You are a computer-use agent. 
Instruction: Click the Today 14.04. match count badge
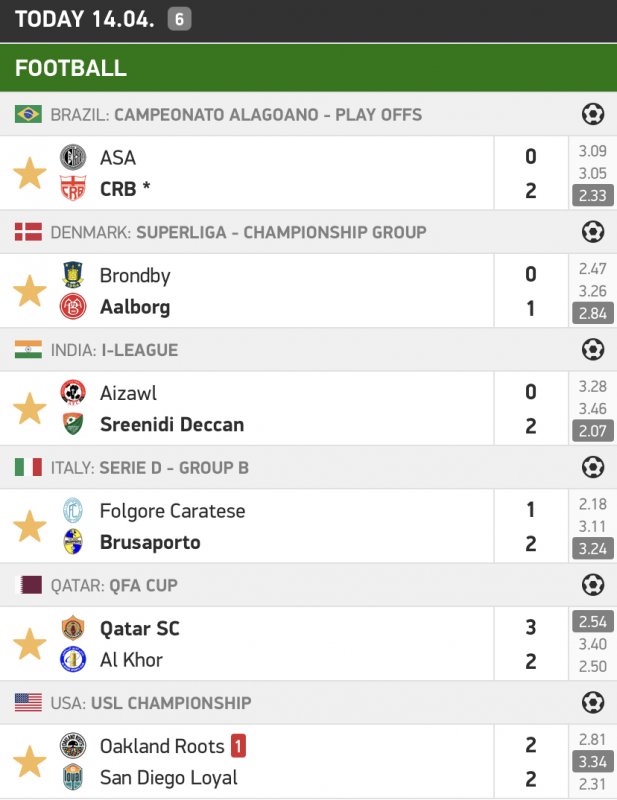179,19
